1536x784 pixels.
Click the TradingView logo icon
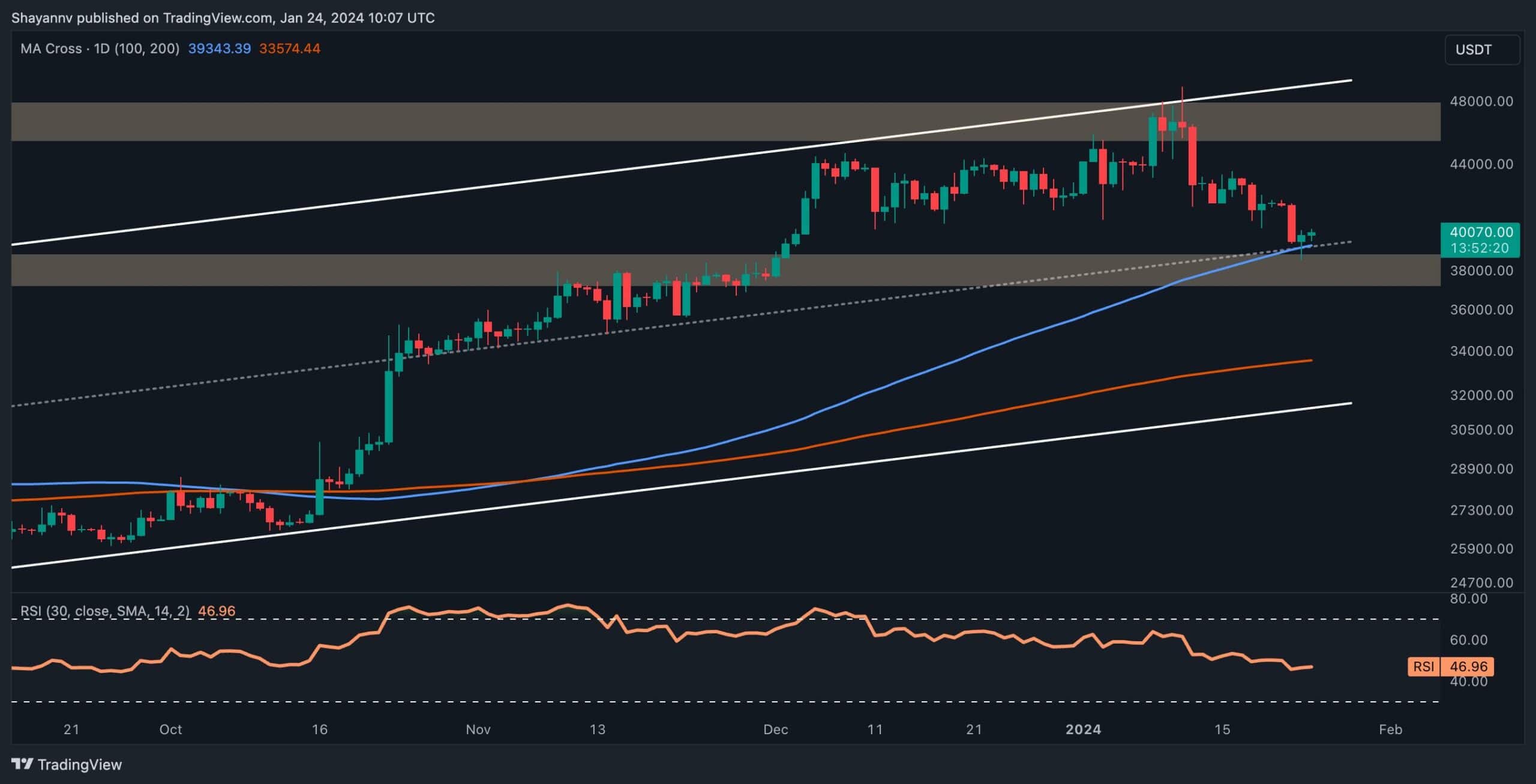click(22, 764)
